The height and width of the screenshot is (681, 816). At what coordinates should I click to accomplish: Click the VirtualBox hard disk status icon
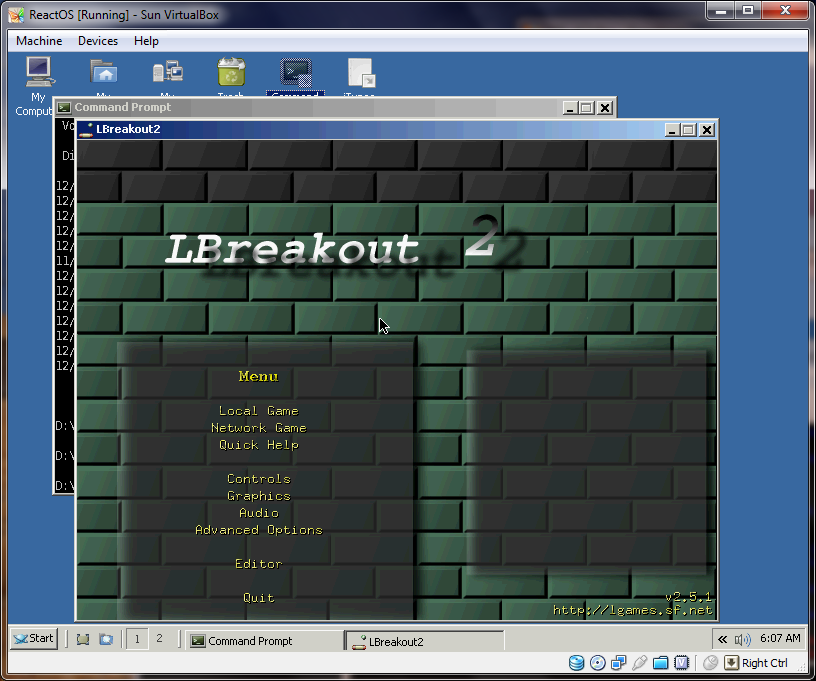577,662
